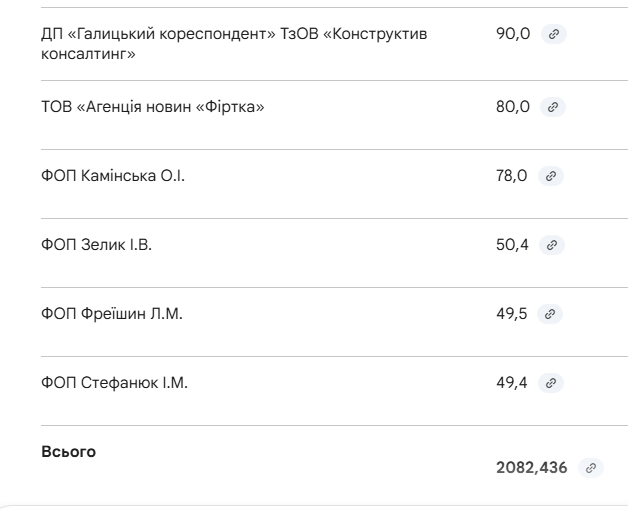The height and width of the screenshot is (513, 628).
Task: Select the ФОП Фреїшин Л.М. row
Action: click(x=112, y=314)
